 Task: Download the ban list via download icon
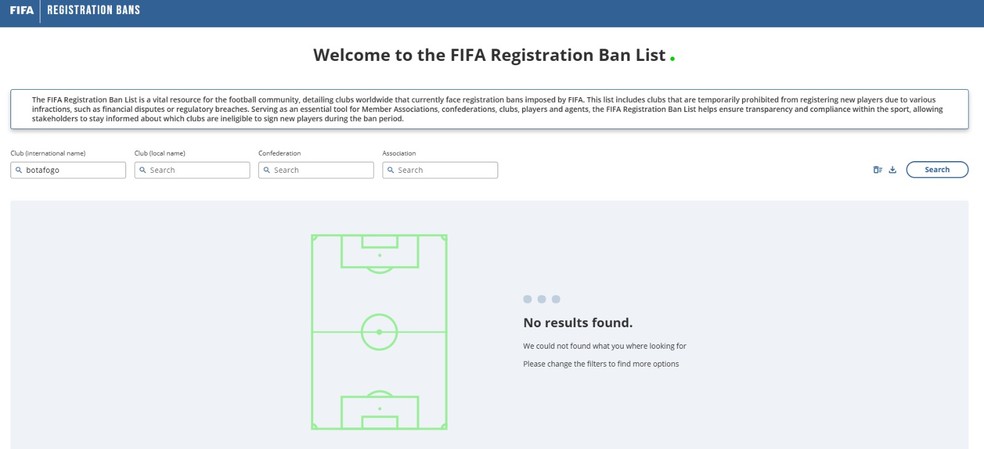click(x=892, y=170)
